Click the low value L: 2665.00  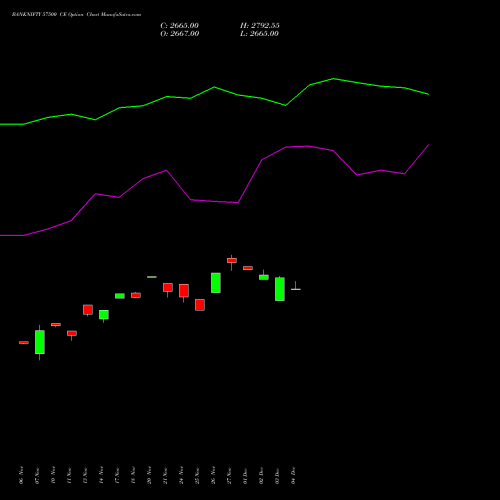click(259, 34)
